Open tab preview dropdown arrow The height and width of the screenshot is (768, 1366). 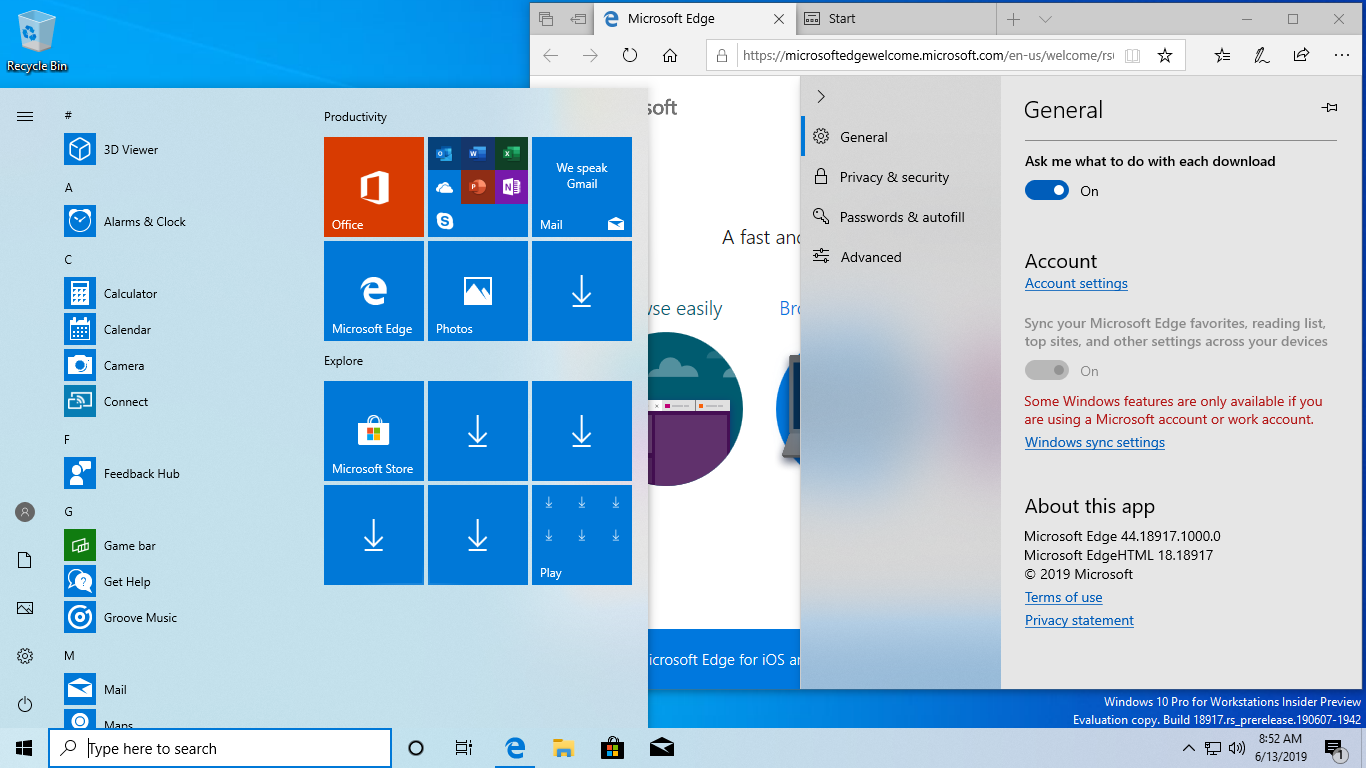[1045, 19]
